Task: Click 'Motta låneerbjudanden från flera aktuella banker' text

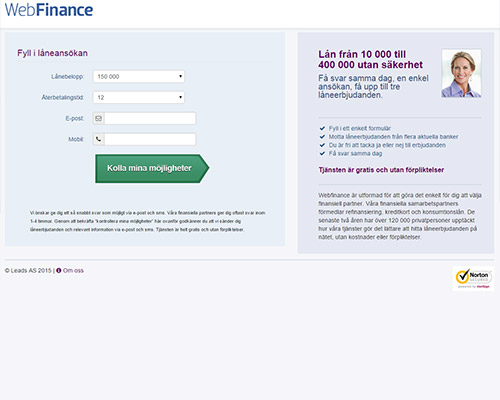Action: click(x=393, y=137)
